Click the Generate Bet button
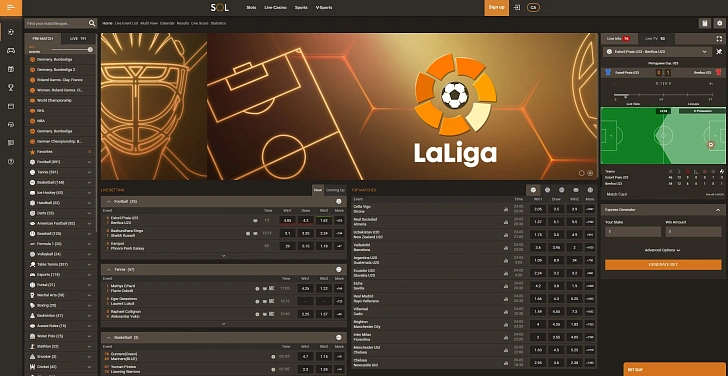The width and height of the screenshot is (728, 376). (x=663, y=265)
